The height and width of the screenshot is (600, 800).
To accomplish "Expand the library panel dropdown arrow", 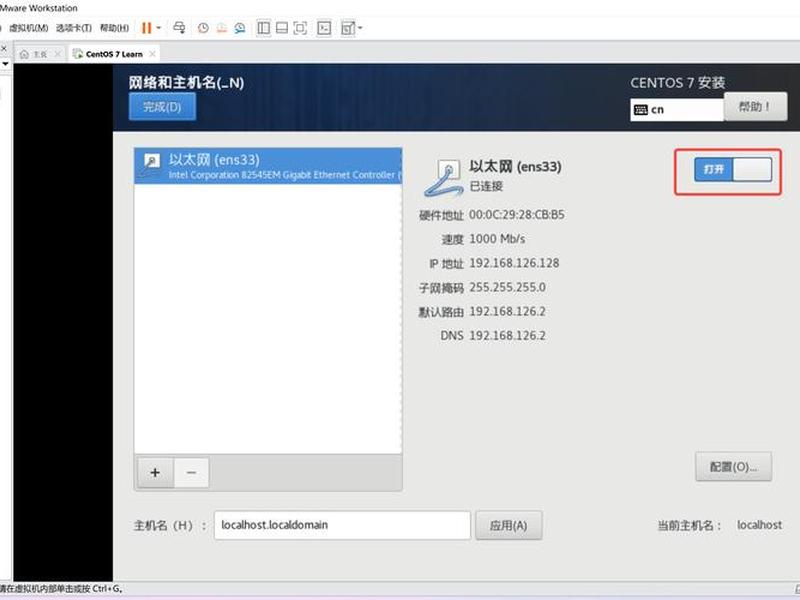I will (5, 64).
